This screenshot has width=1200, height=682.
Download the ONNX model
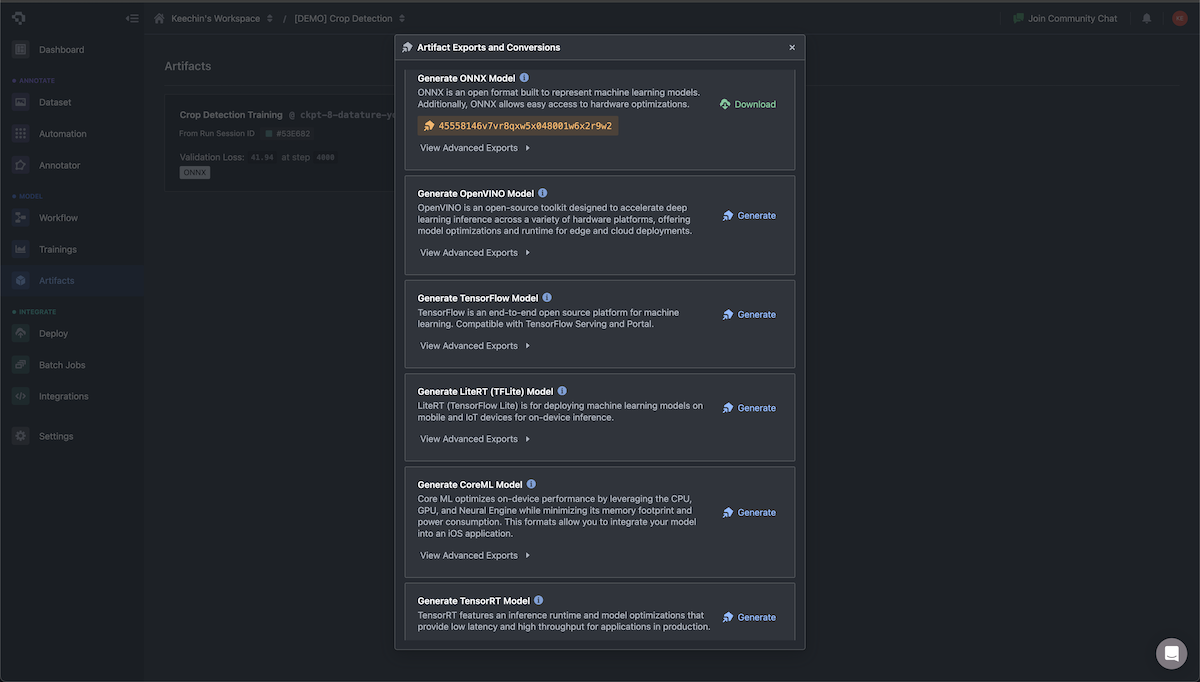(748, 104)
